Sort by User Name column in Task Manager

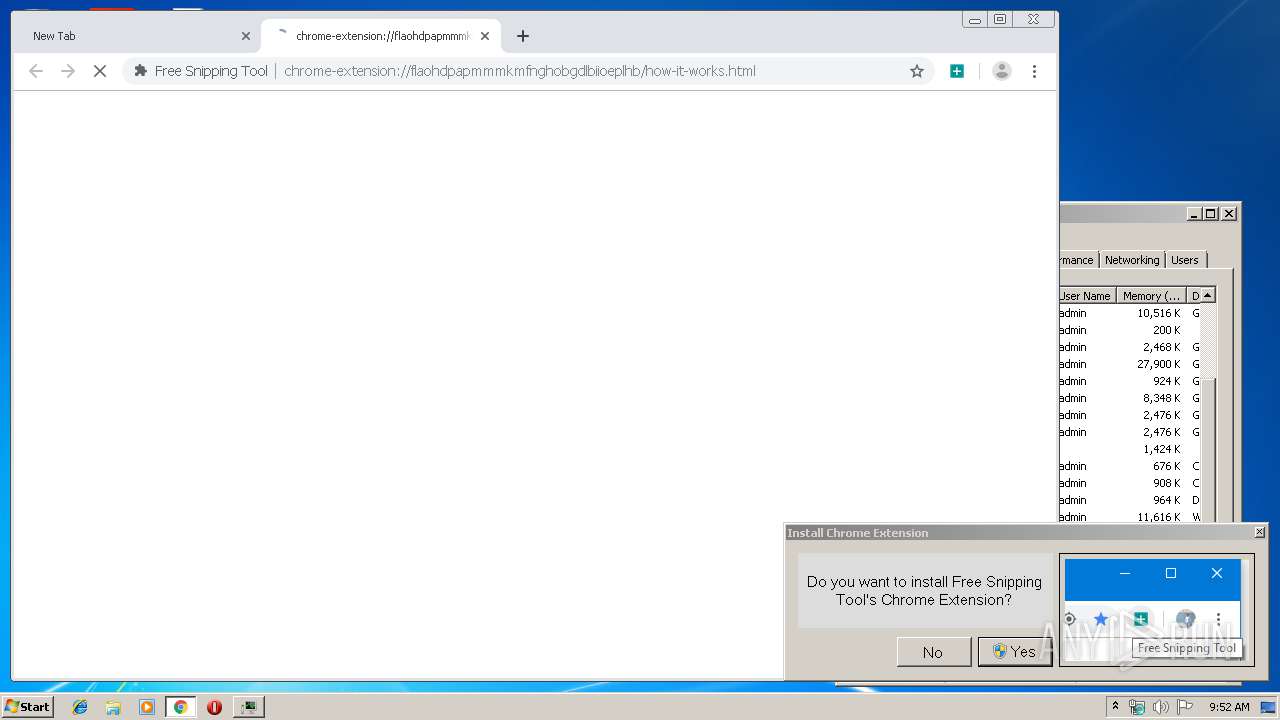point(1087,296)
